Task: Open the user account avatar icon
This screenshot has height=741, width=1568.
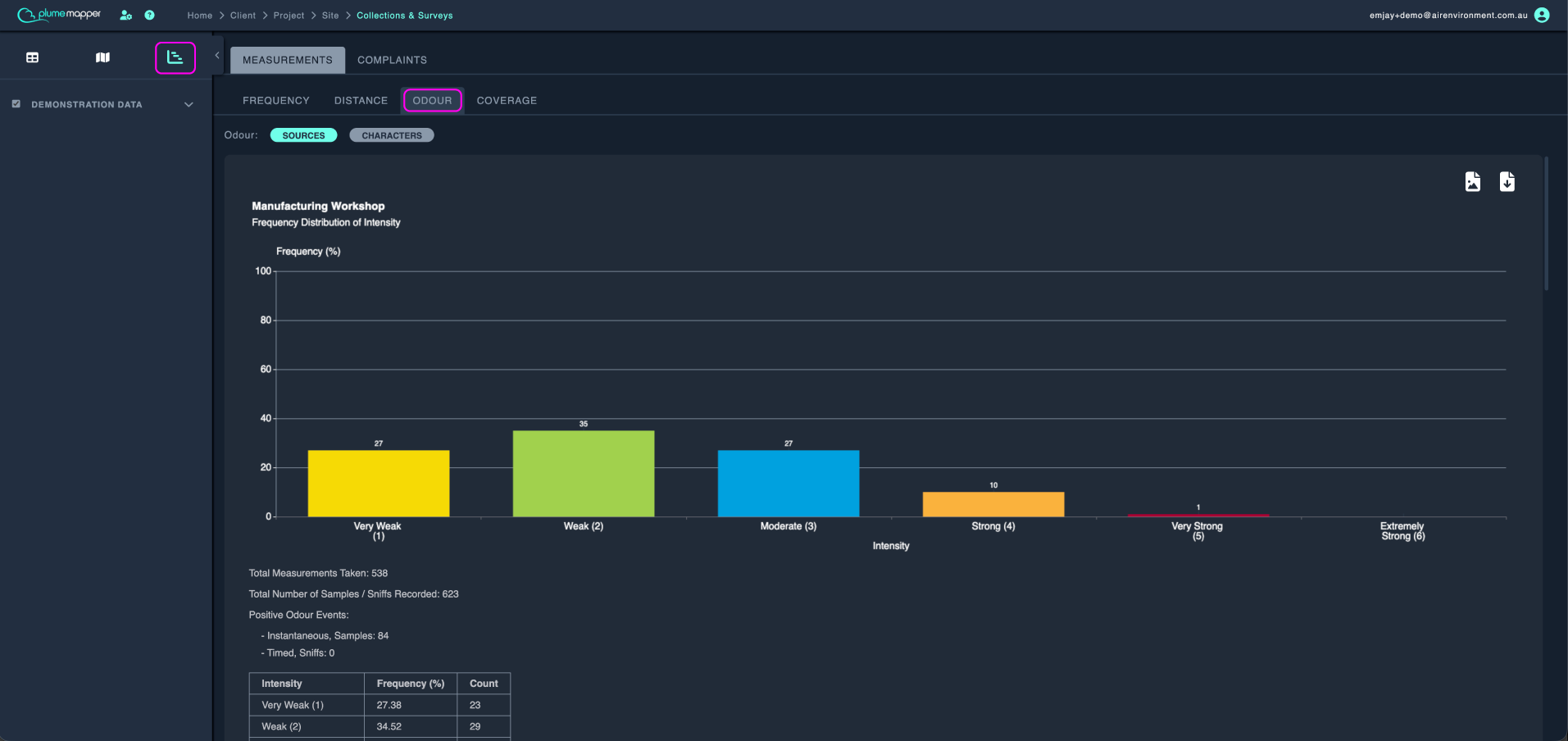Action: coord(1542,15)
